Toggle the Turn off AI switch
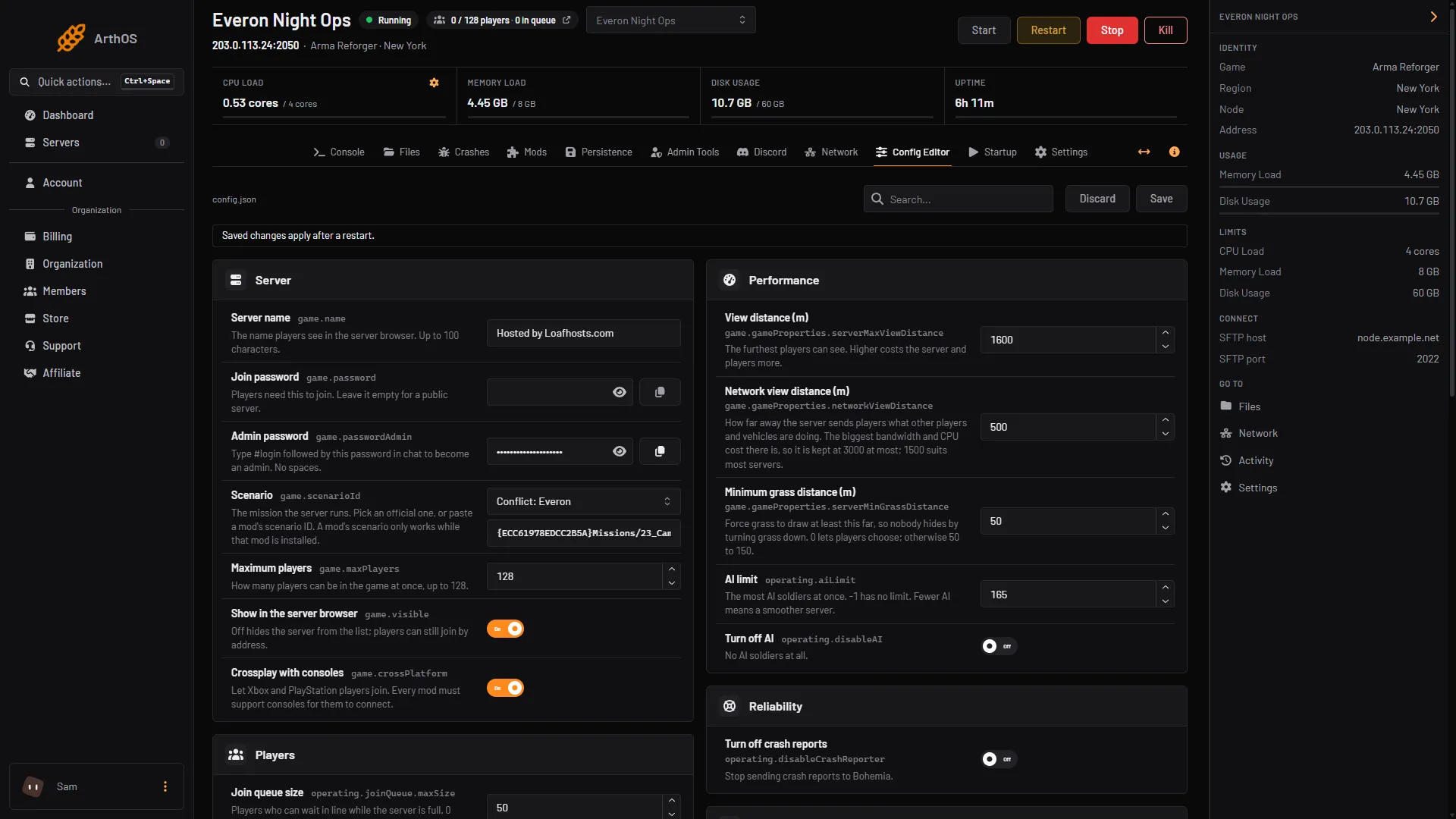Screen dimensions: 1456x819 tap(999, 646)
